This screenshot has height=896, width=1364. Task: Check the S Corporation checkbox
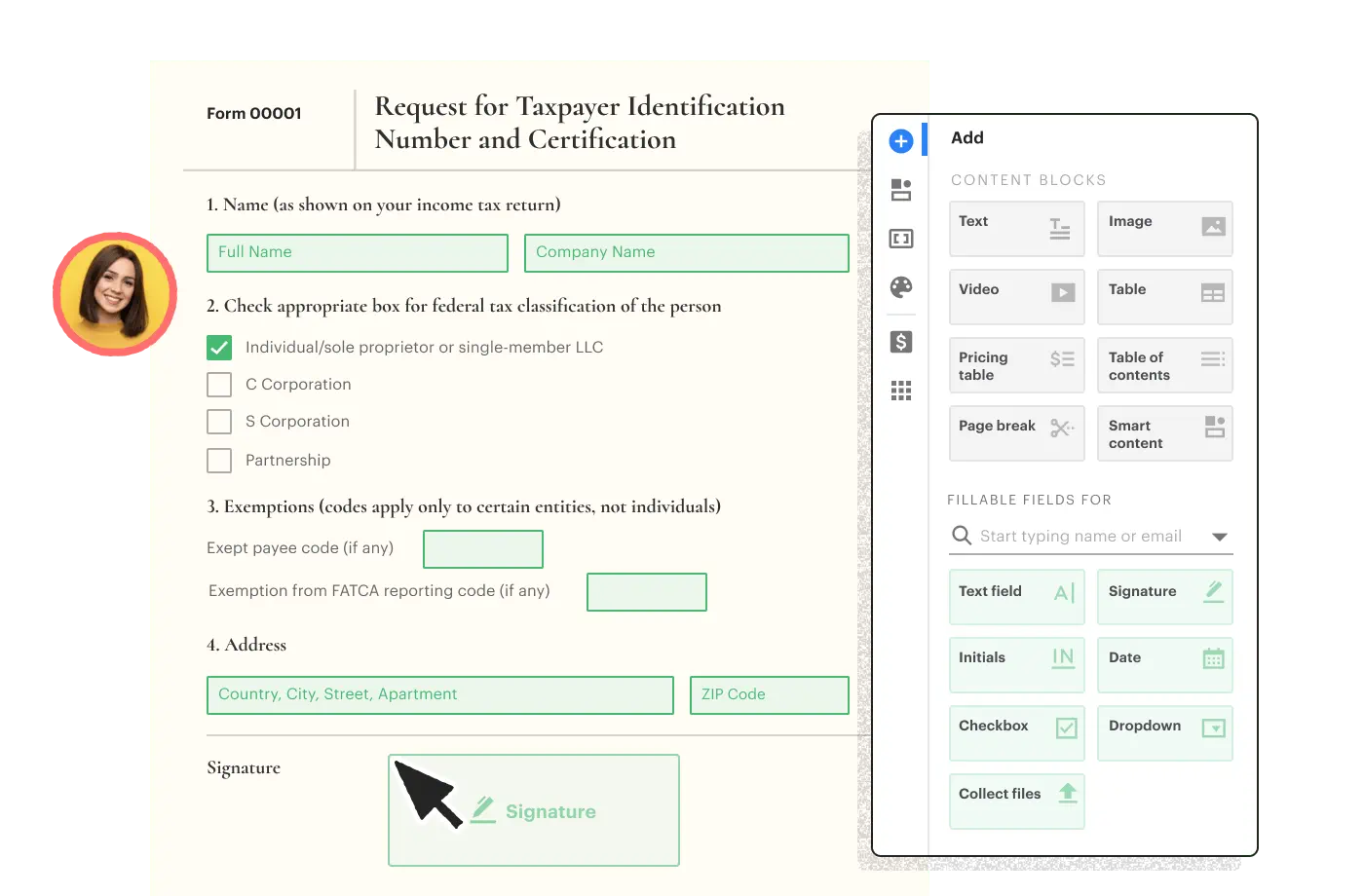click(219, 422)
